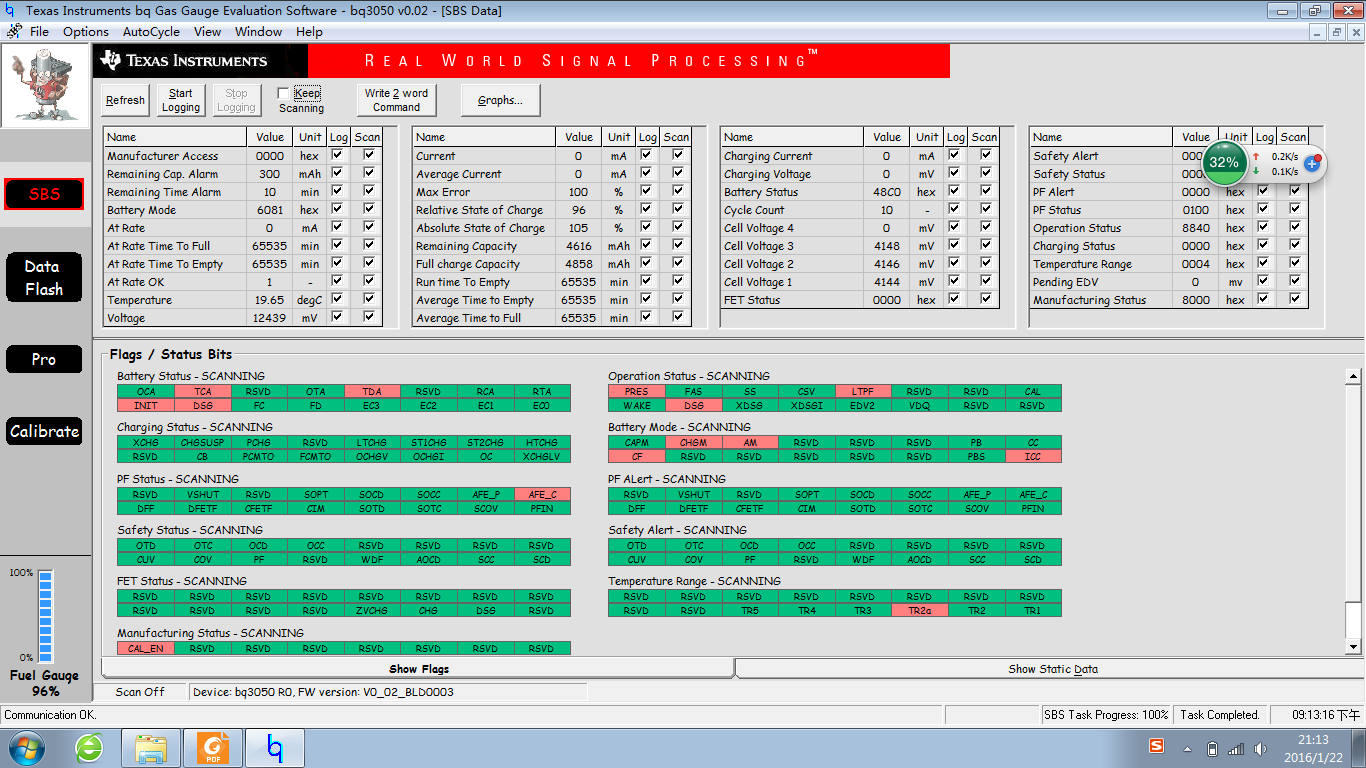Click the TR2a flag in Temperature Range
1366x768 pixels.
(x=919, y=610)
